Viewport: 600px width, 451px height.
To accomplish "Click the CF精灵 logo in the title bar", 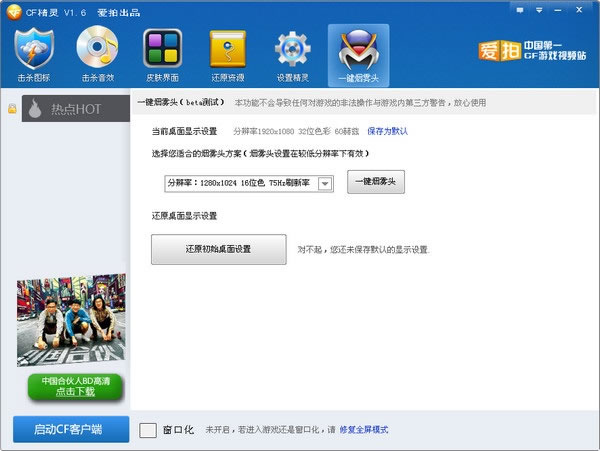I will click(x=14, y=12).
